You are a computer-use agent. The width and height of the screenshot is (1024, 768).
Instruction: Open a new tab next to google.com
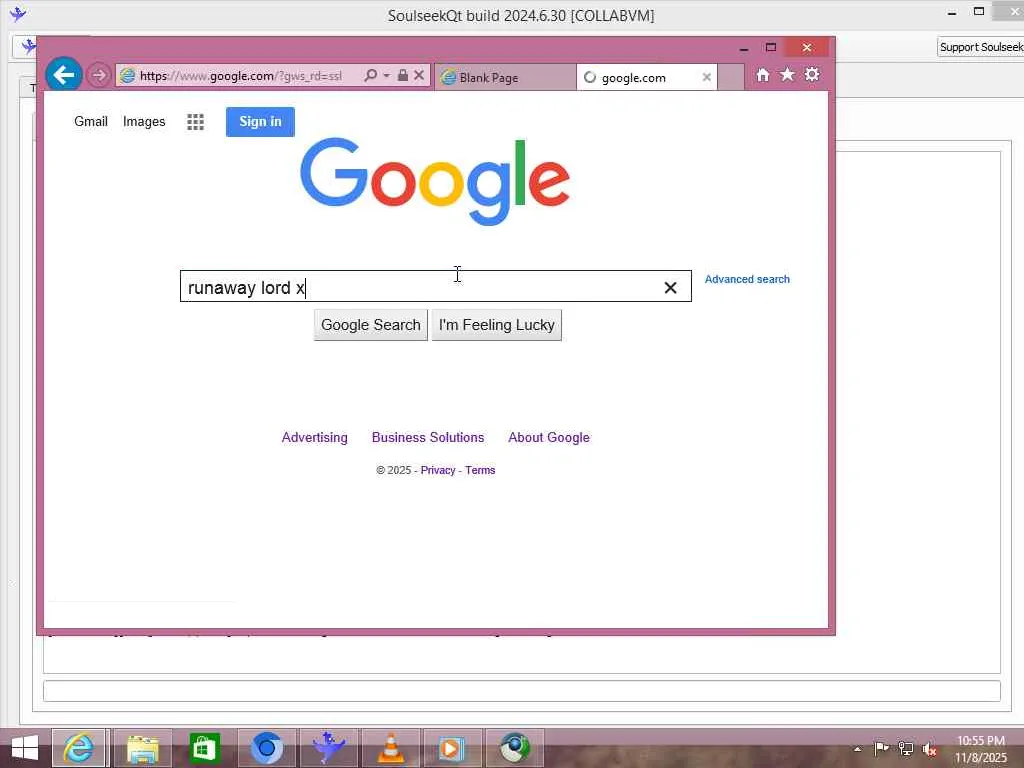coord(731,77)
